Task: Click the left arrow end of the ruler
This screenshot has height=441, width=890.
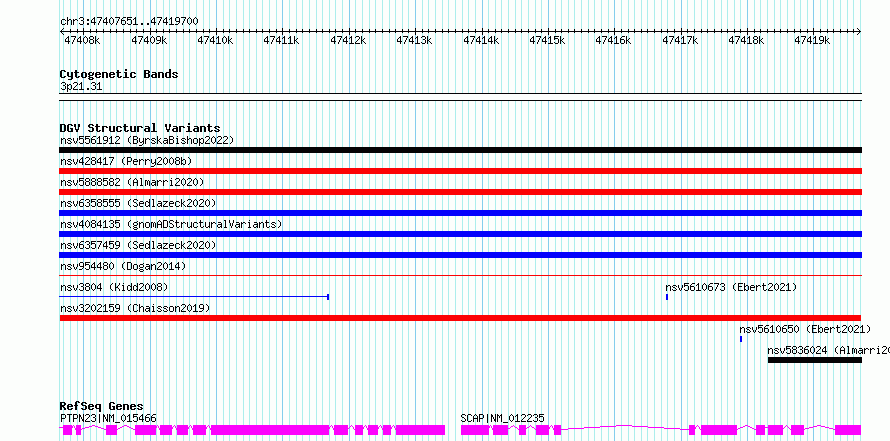Action: pos(62,31)
